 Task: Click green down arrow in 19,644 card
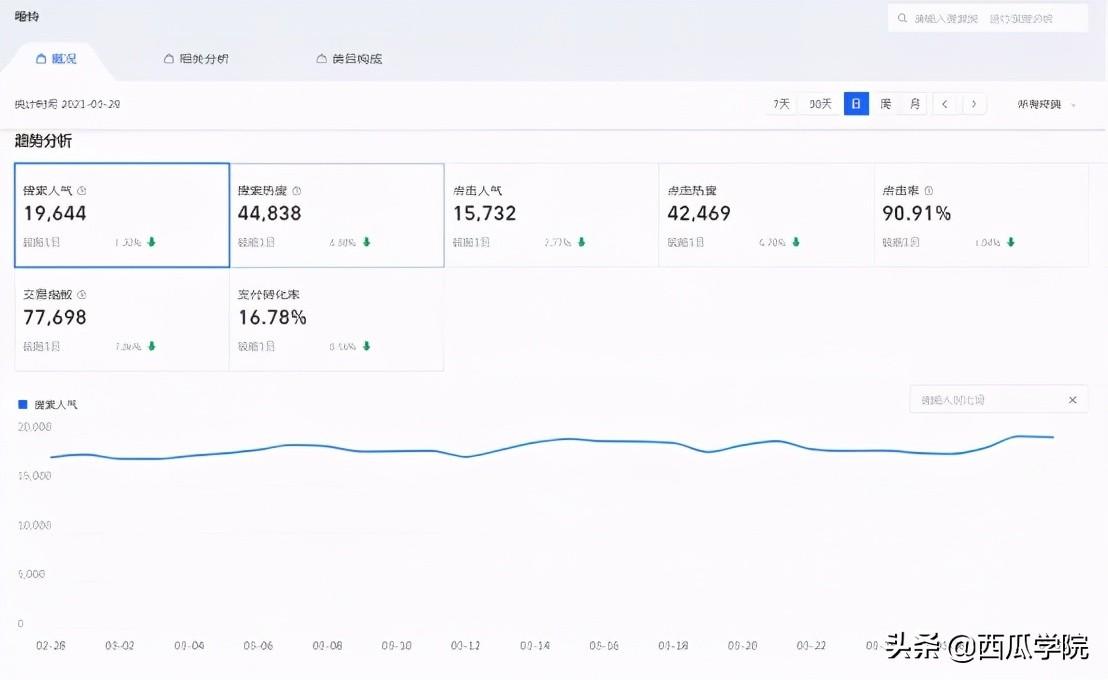click(151, 242)
